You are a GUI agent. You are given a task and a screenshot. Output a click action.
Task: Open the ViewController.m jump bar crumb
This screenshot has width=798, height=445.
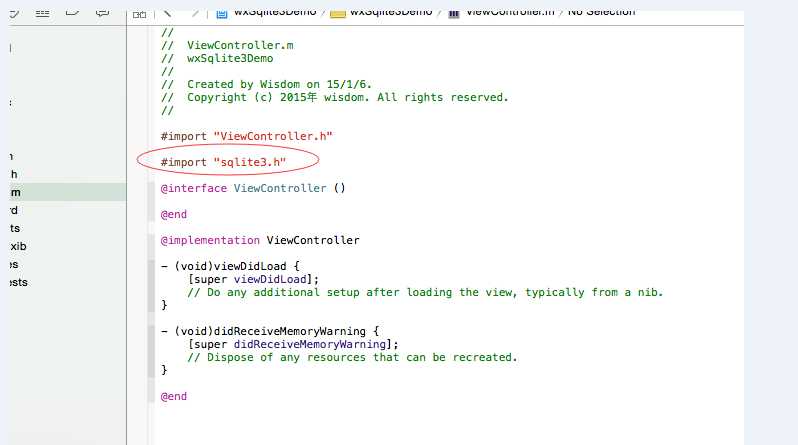coord(510,13)
